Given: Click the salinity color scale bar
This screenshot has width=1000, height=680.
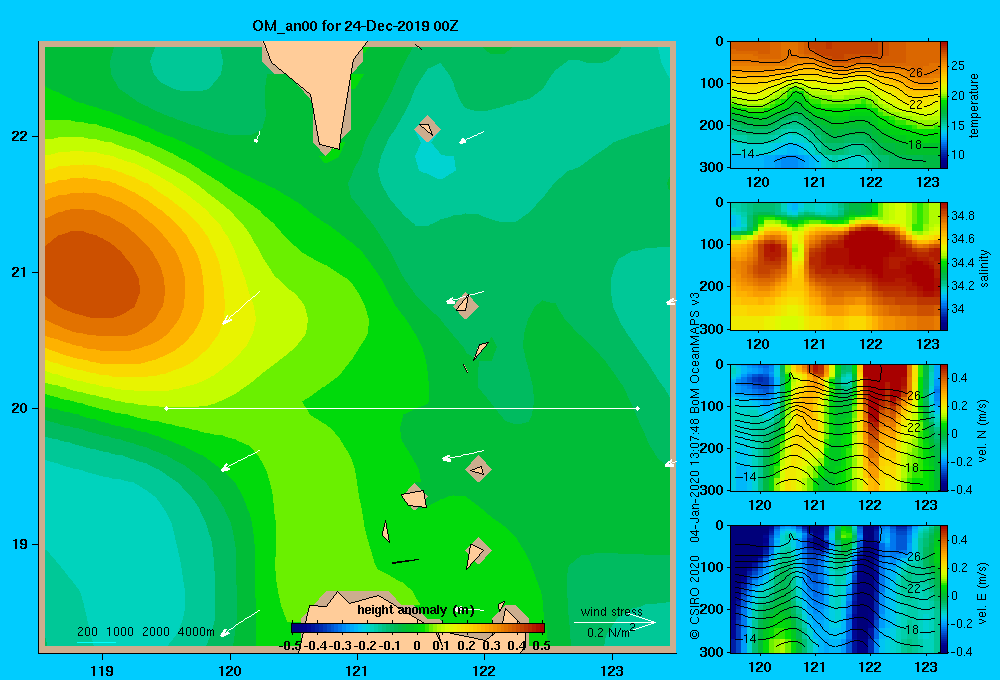Looking at the screenshot, I should point(944,266).
